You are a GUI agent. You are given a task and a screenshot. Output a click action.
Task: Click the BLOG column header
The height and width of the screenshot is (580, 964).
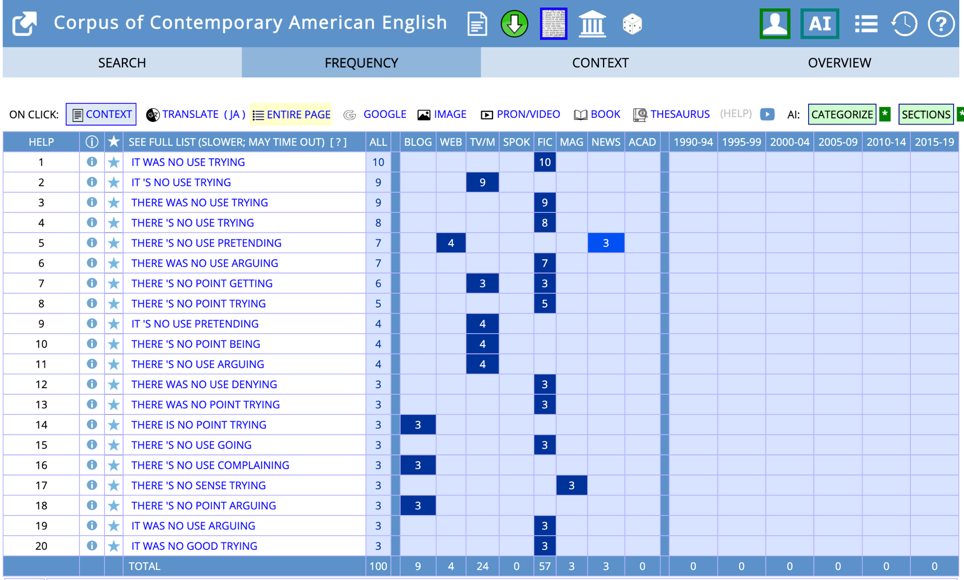click(417, 142)
